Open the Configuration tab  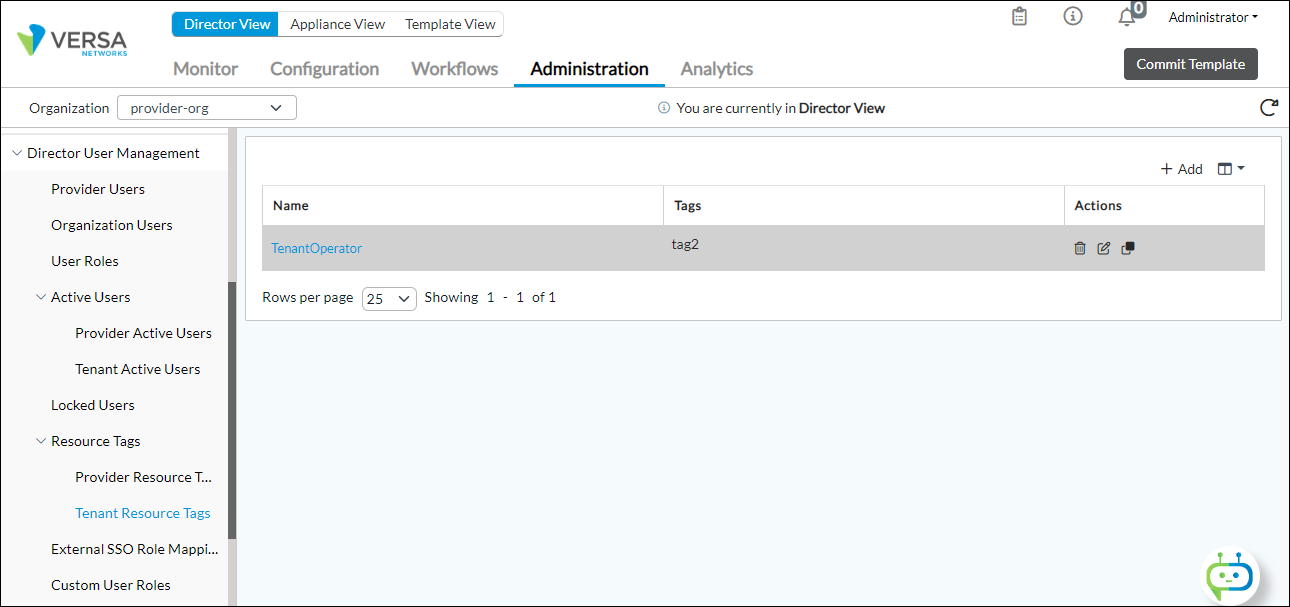pos(324,69)
